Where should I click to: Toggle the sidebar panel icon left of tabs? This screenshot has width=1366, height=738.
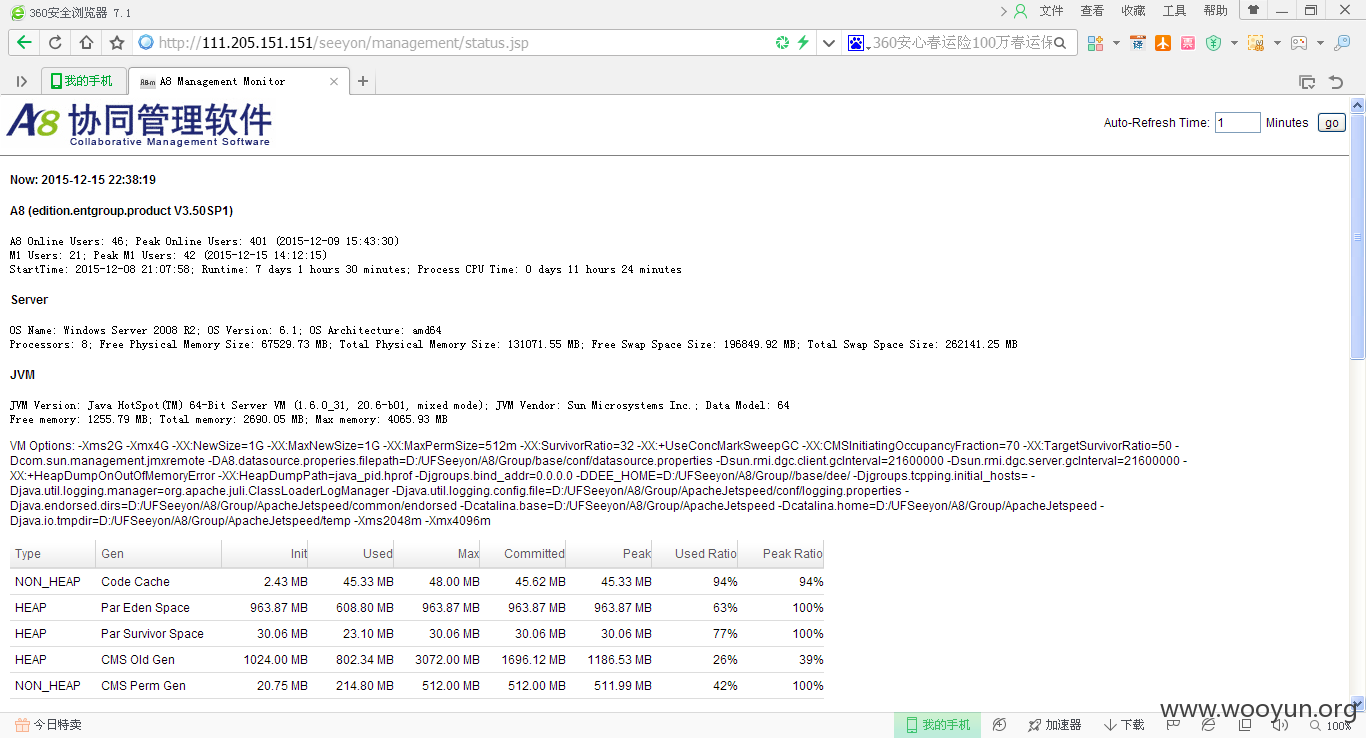[21, 82]
